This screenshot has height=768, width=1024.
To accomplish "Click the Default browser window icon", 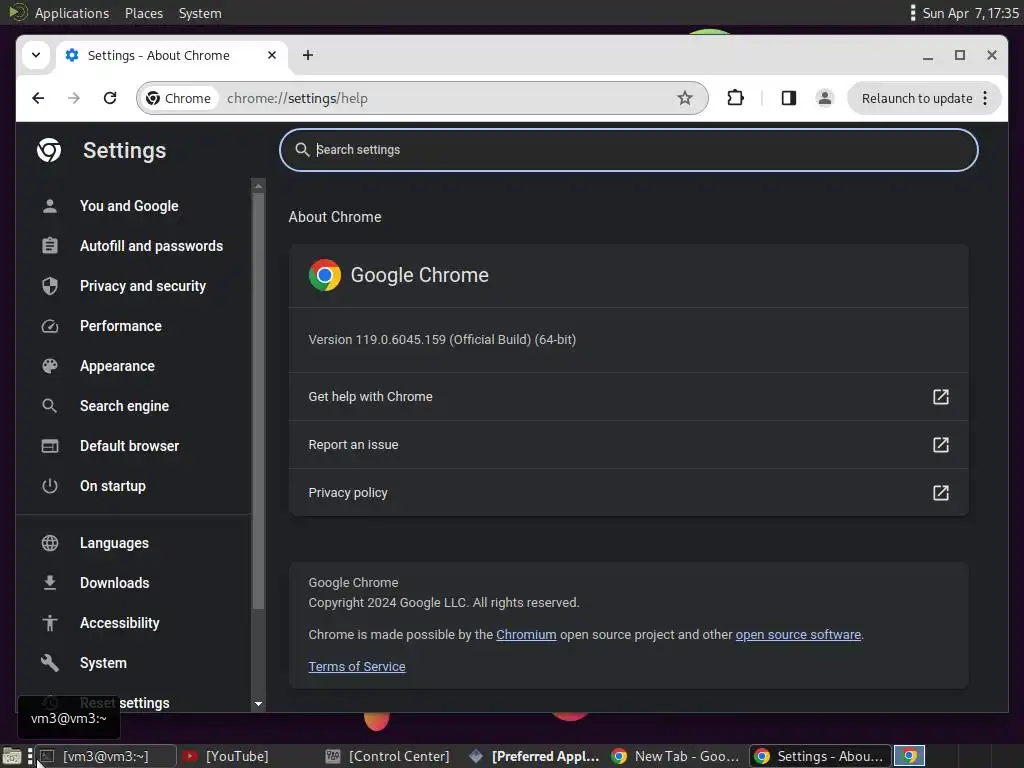I will [x=50, y=446].
